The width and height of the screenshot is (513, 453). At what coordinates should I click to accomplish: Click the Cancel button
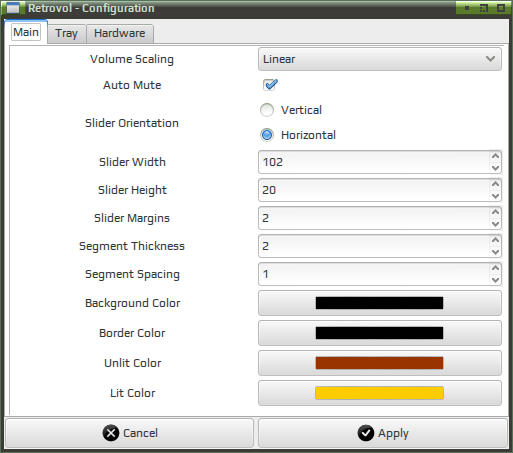[130, 433]
